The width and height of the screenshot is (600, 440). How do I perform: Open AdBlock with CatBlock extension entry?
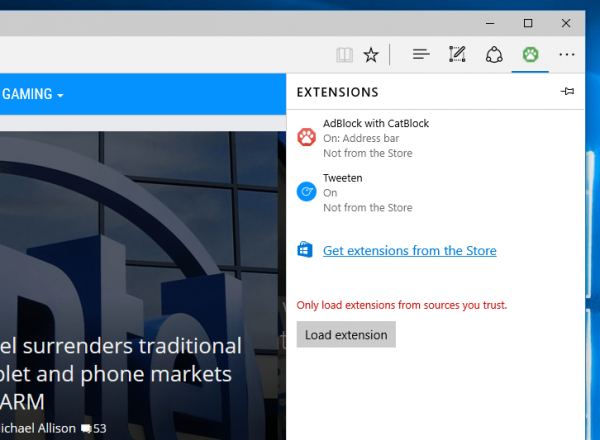[435, 138]
